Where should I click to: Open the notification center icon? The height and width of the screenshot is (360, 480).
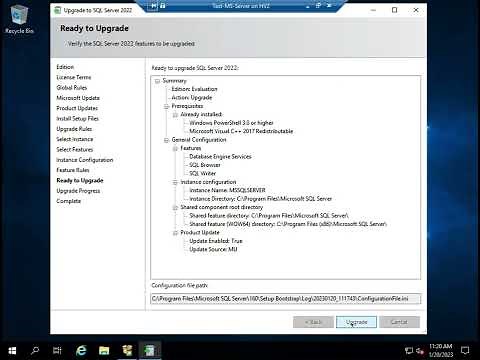click(465, 350)
